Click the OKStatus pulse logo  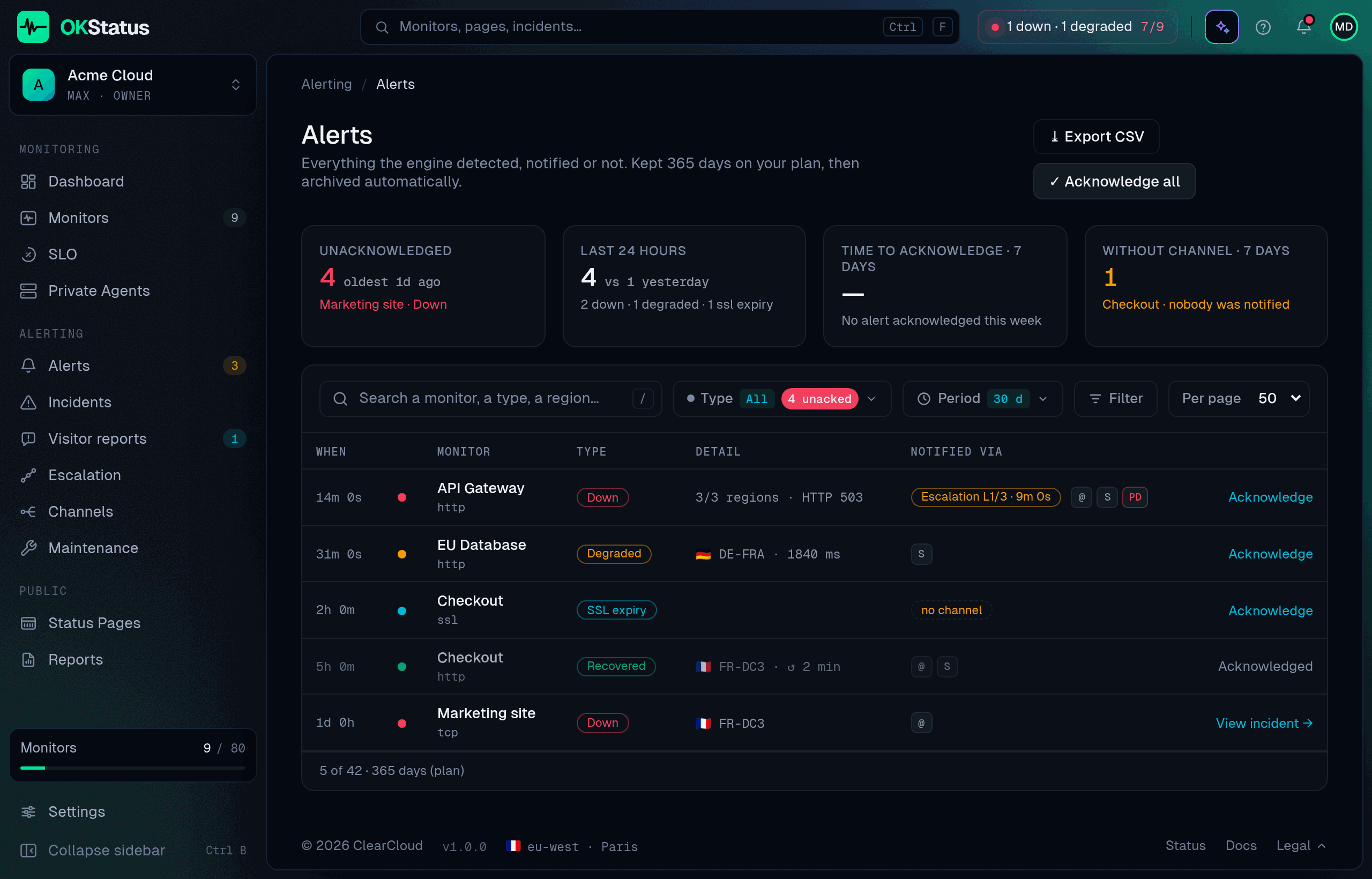click(x=33, y=27)
